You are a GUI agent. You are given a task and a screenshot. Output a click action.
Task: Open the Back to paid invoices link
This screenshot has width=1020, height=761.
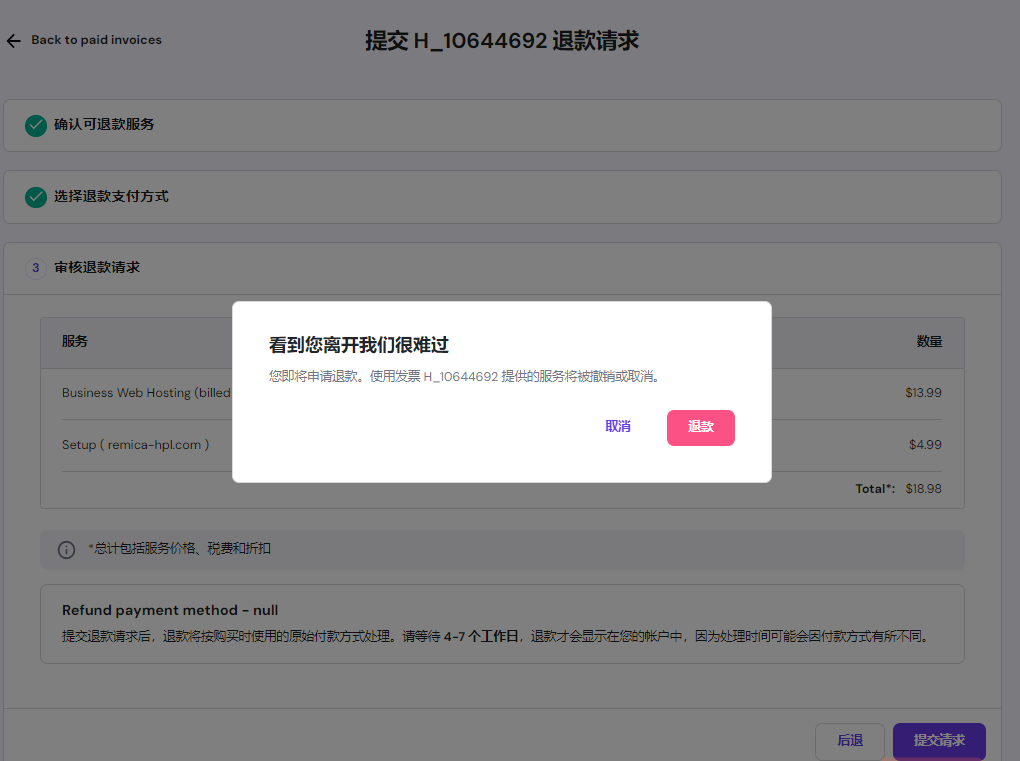tap(97, 40)
